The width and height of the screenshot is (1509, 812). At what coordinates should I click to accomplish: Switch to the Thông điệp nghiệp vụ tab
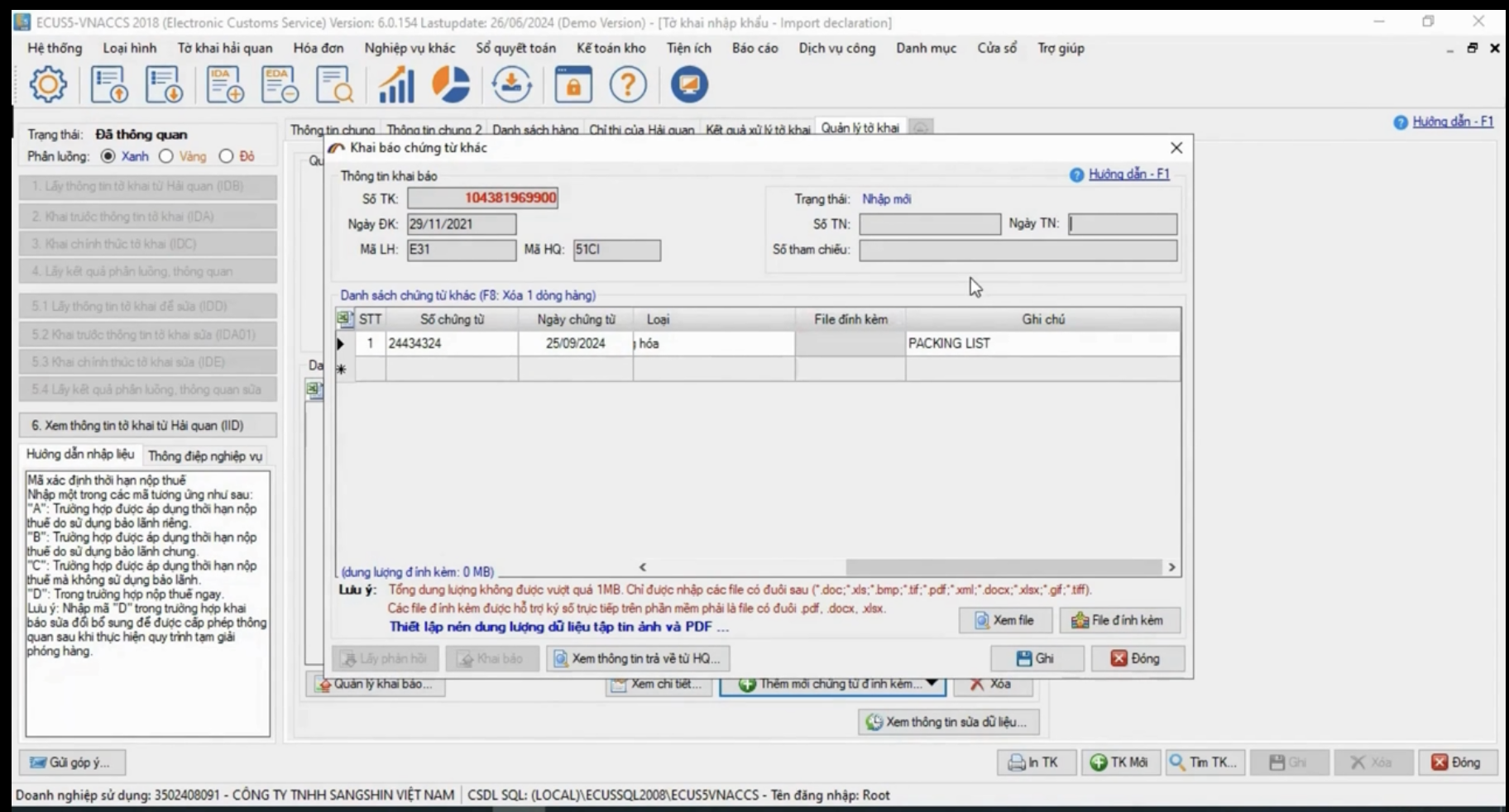pos(204,456)
